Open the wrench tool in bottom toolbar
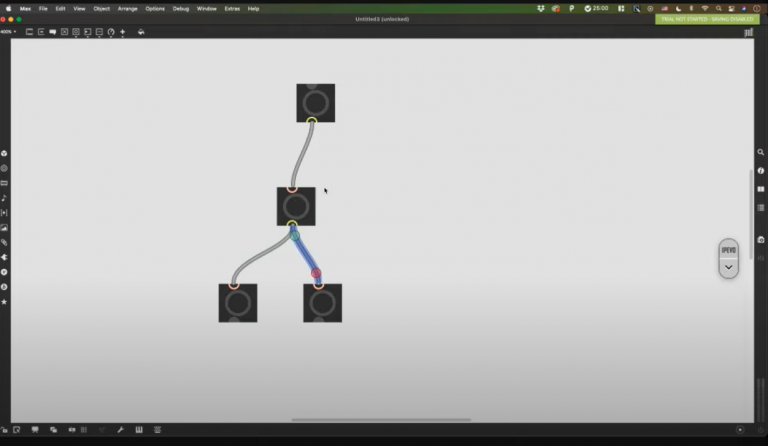This screenshot has width=768, height=446. click(121, 430)
